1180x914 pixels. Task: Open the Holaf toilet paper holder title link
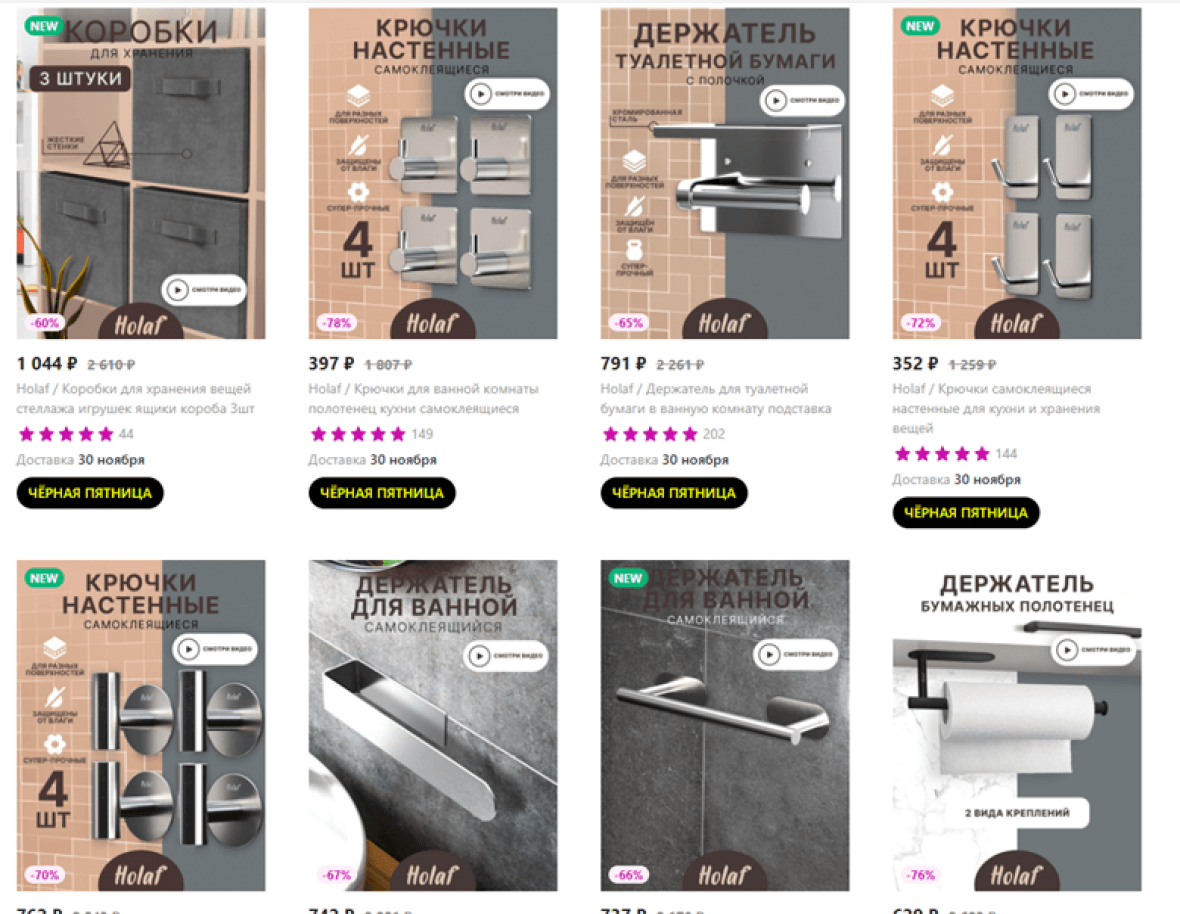[716, 399]
